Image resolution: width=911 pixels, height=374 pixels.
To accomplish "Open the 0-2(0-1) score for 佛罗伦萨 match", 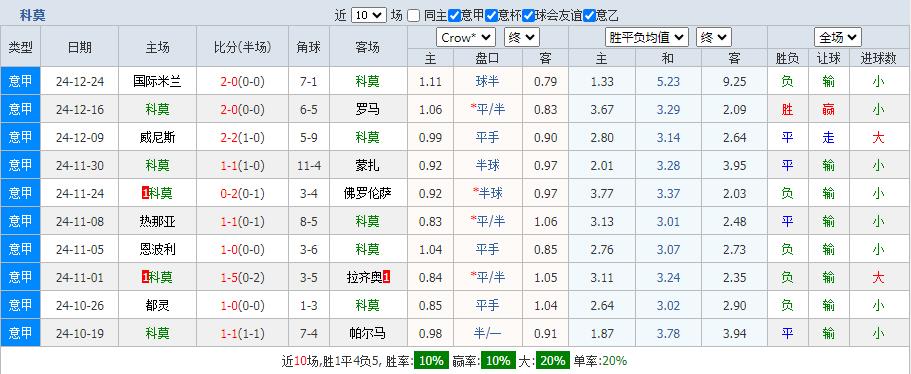I will (242, 193).
